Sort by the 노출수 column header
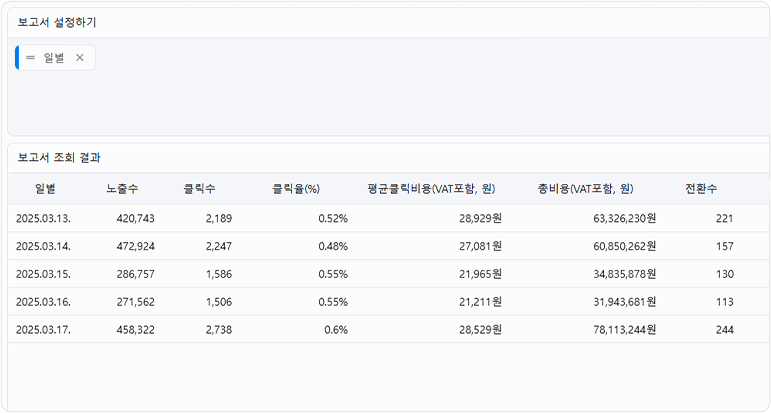Viewport: 771px width, 413px height. [122, 189]
